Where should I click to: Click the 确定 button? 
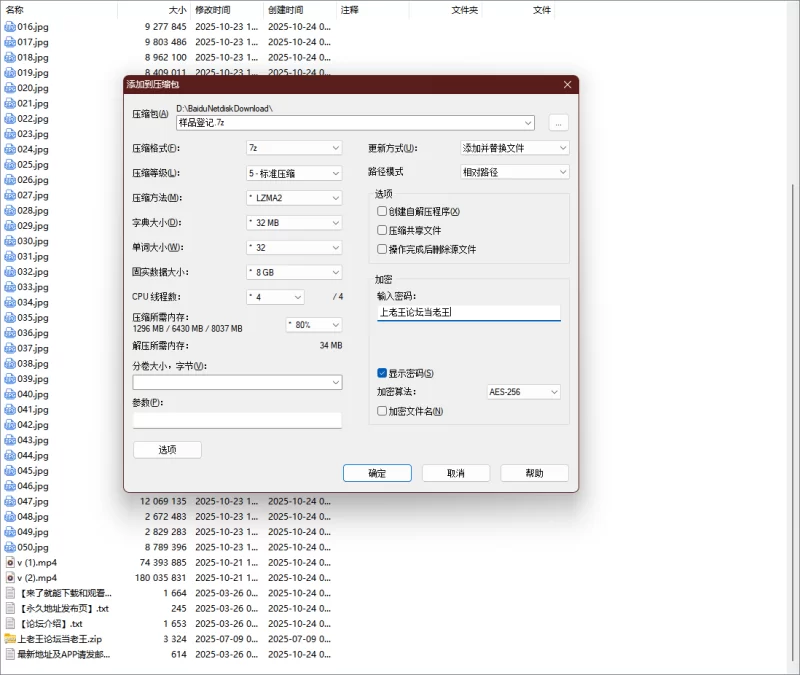pyautogui.click(x=376, y=473)
